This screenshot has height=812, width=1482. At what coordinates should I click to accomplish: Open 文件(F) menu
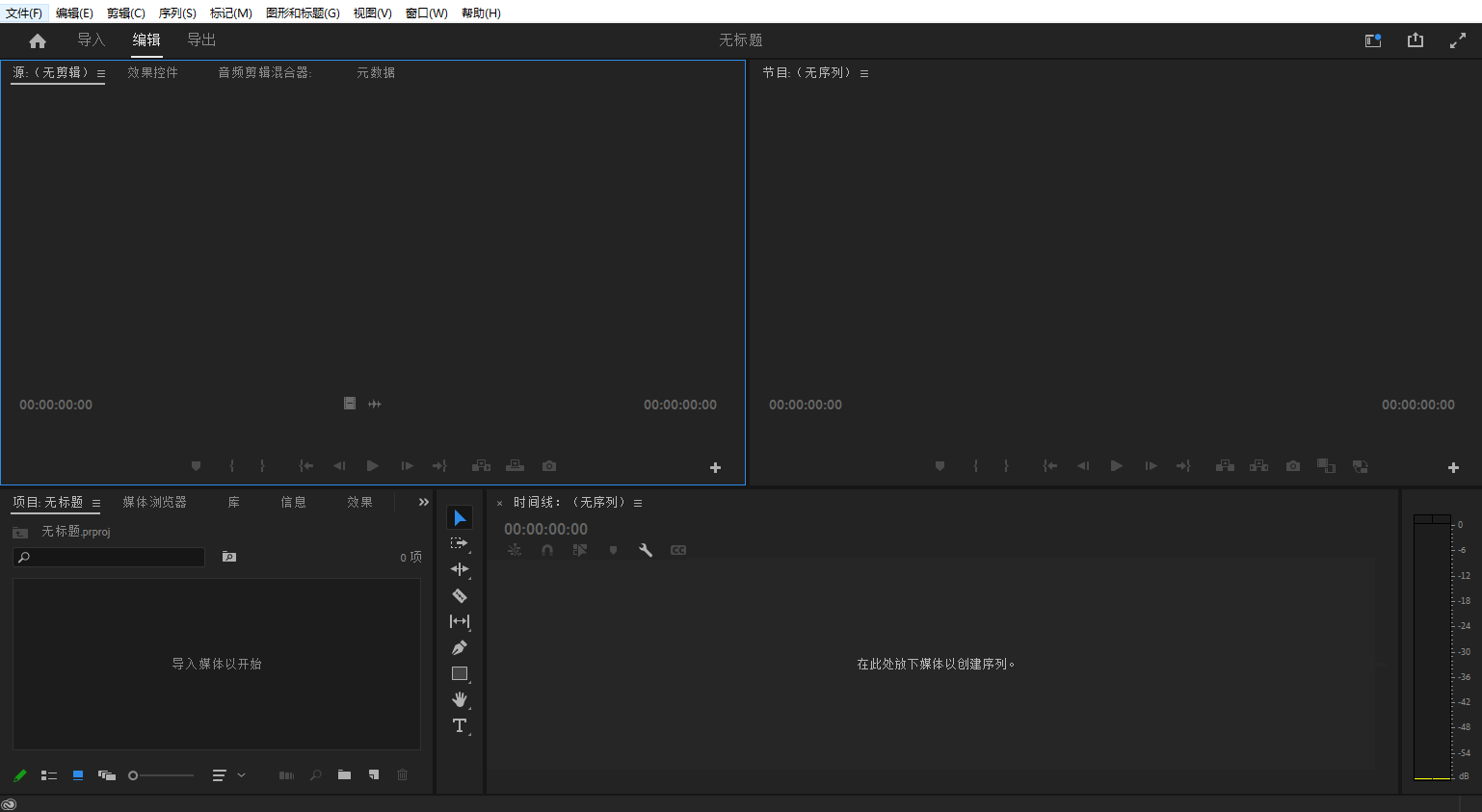pos(24,13)
